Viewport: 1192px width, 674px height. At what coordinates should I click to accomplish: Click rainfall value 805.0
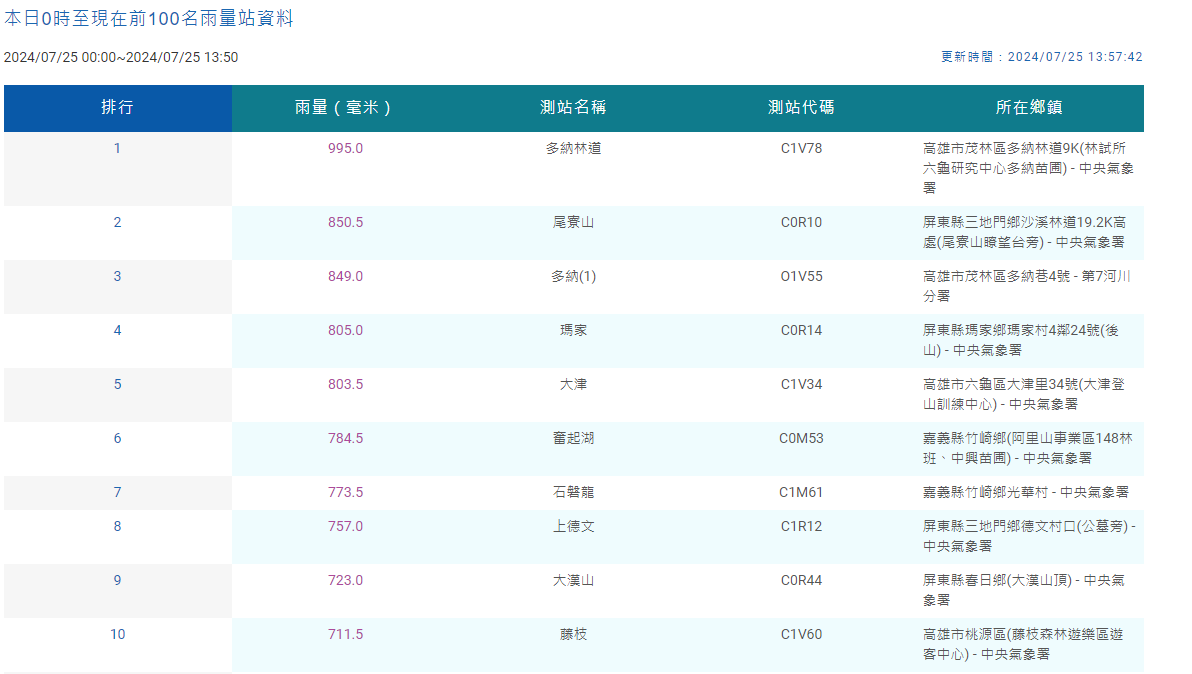tap(346, 331)
